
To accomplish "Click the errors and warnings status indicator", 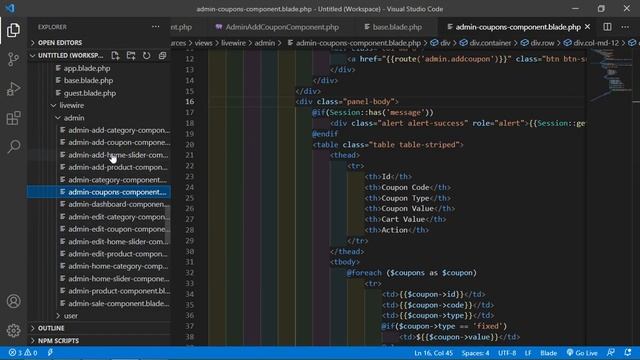I will click(23, 353).
